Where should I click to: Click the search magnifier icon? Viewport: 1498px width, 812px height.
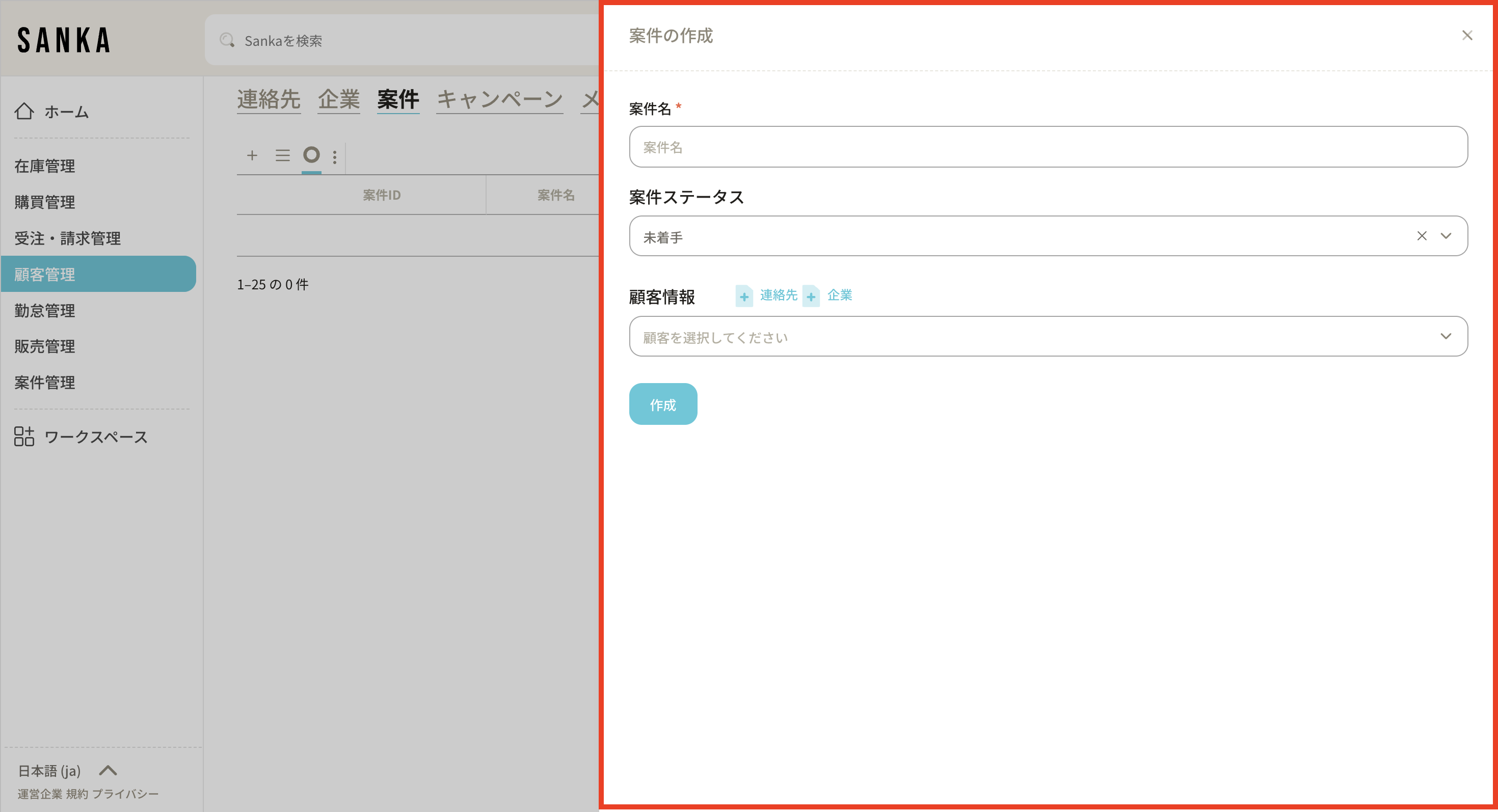point(227,40)
